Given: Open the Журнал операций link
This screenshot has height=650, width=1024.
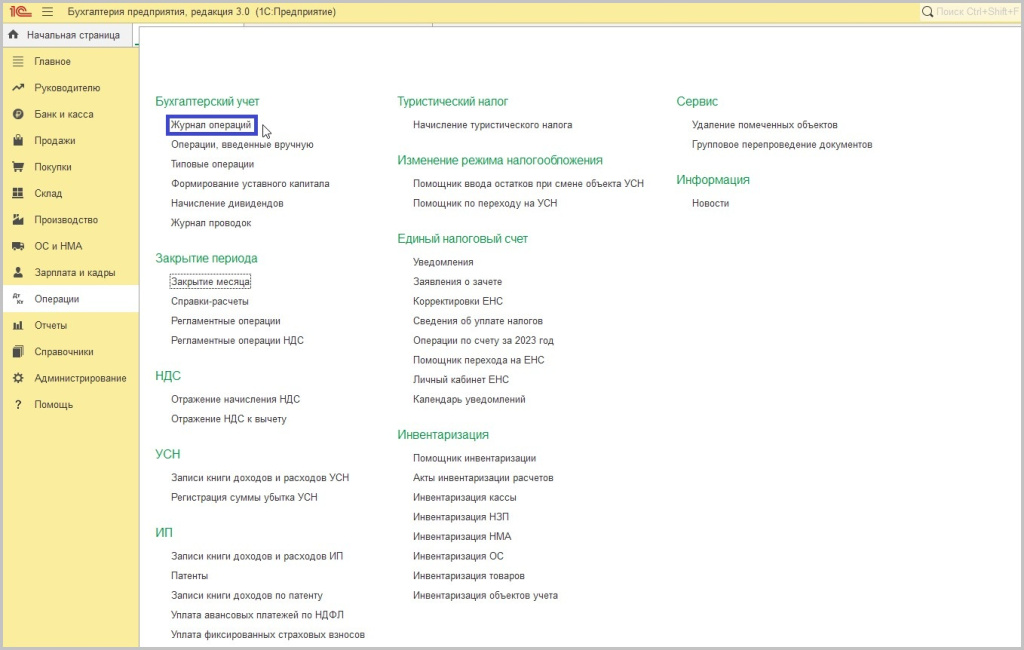Looking at the screenshot, I should coord(211,125).
